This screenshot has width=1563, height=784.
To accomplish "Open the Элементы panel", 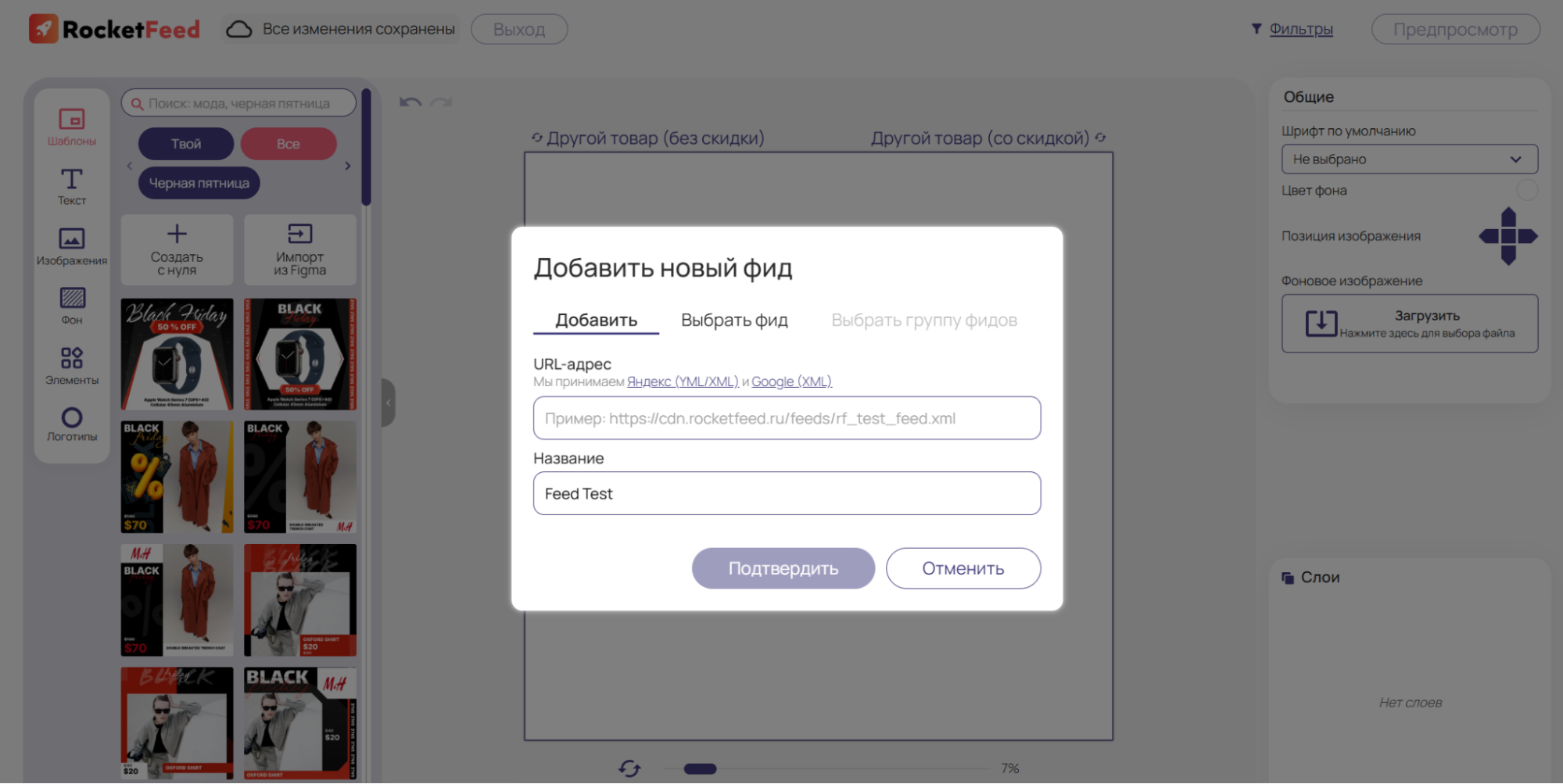I will (72, 364).
